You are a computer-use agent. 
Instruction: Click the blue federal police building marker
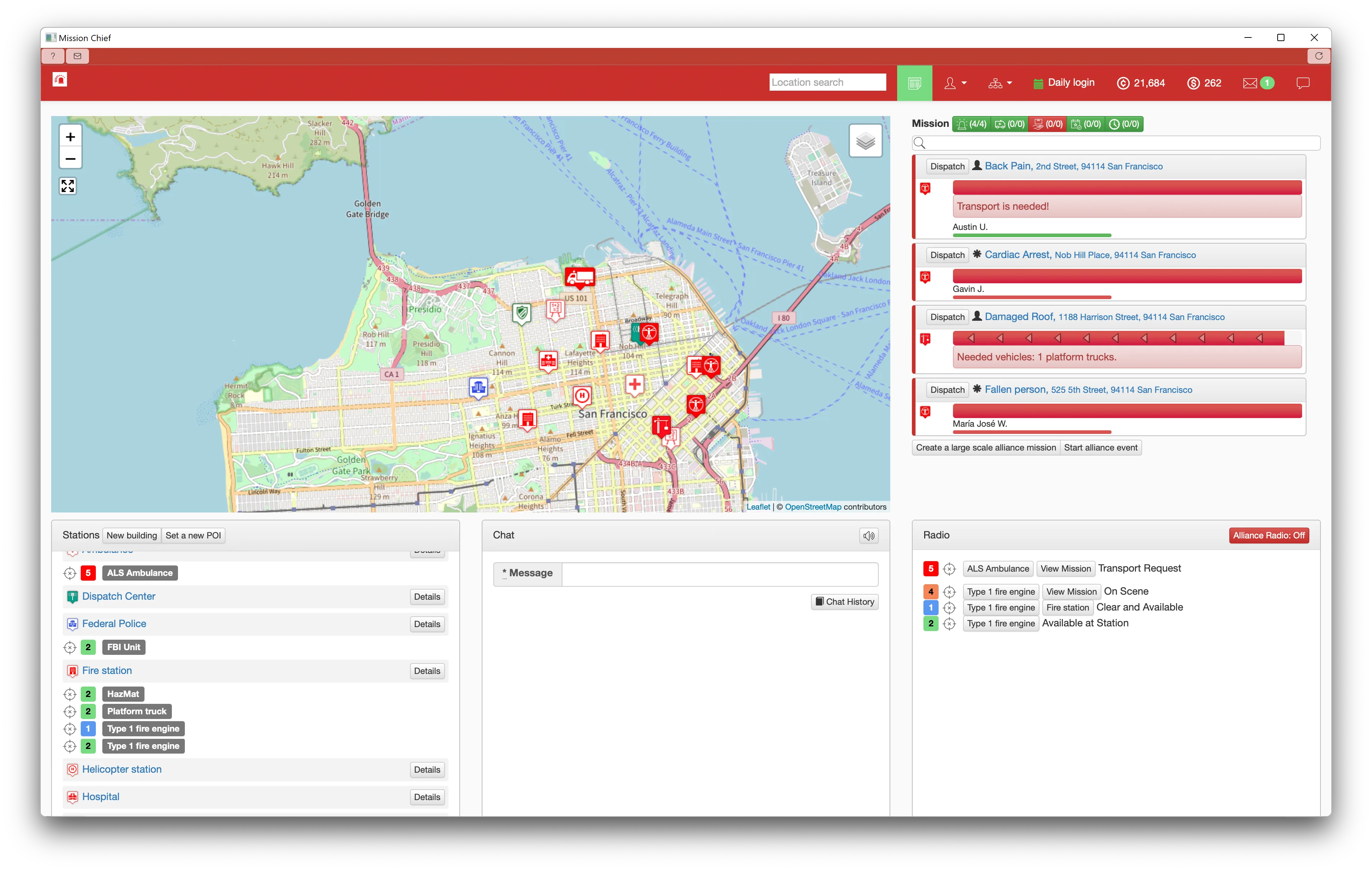(x=478, y=388)
